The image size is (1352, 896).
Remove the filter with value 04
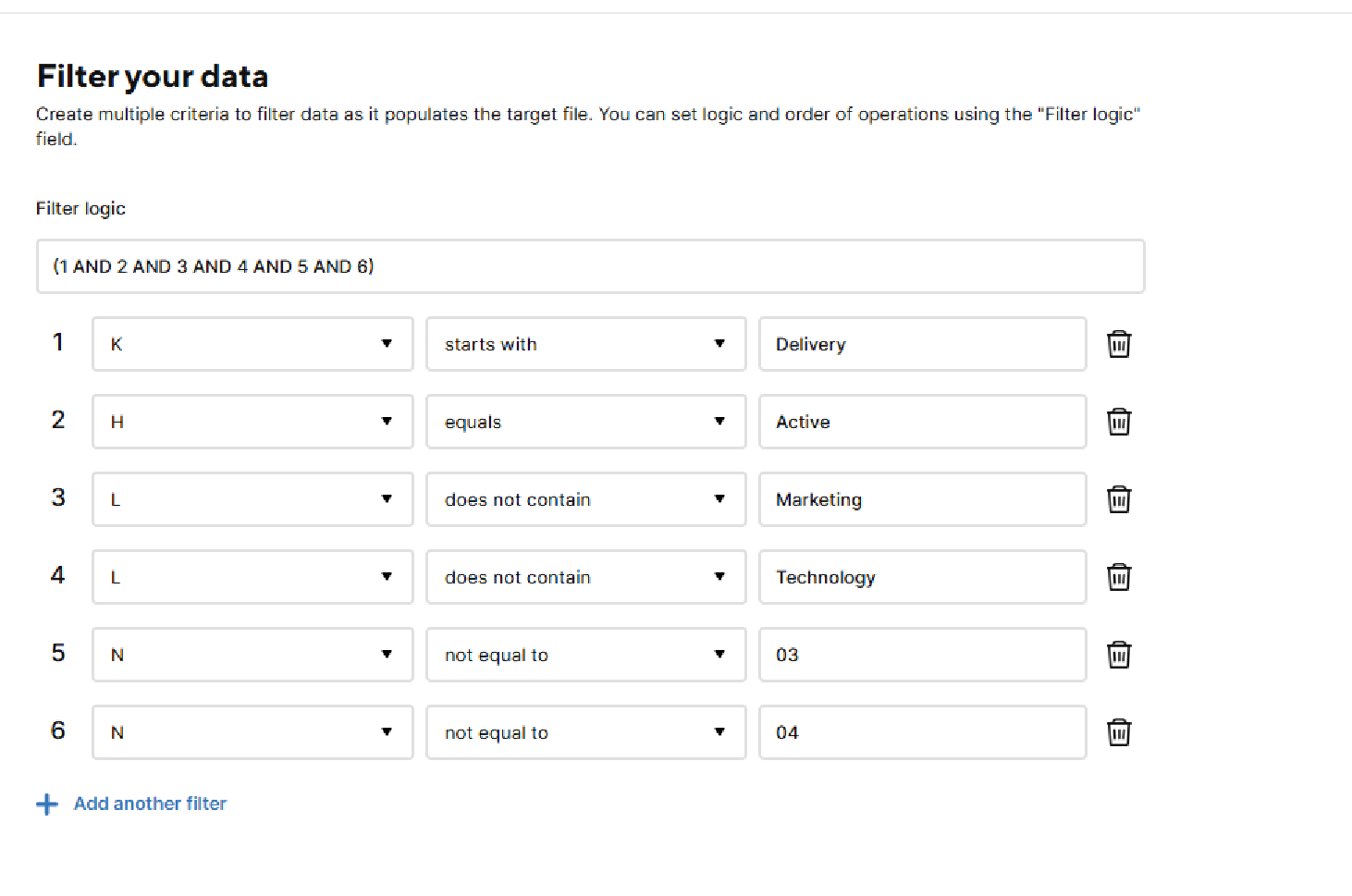1118,732
